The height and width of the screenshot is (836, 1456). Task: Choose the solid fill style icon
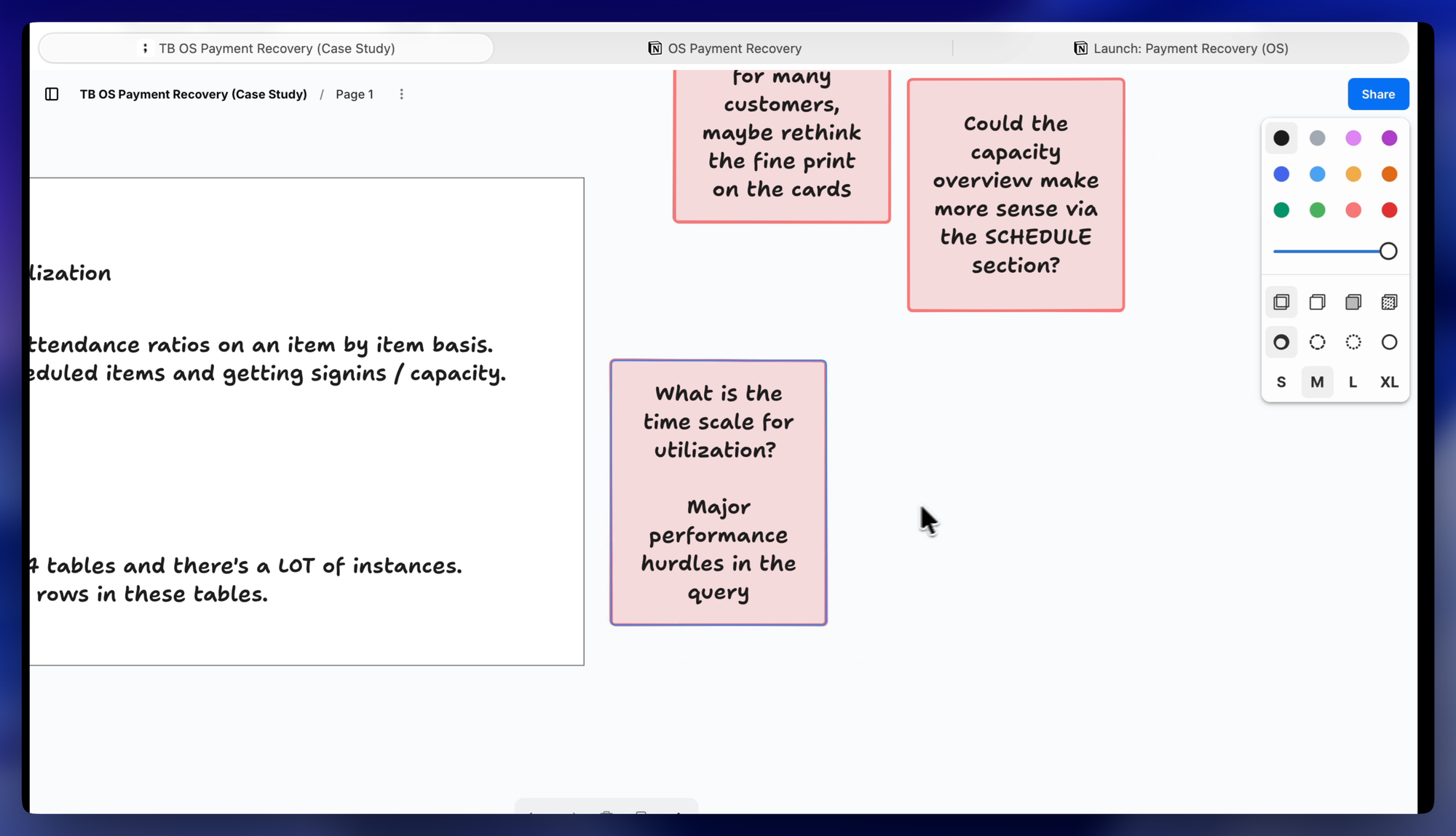pos(1353,302)
